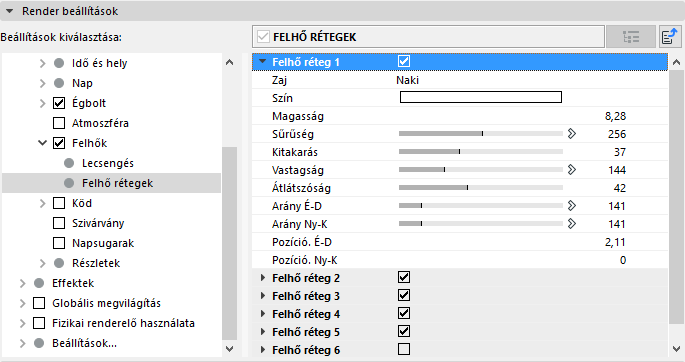This screenshot has height=362, width=685.
Task: Toggle the Felhők checkbox
Action: 59,143
